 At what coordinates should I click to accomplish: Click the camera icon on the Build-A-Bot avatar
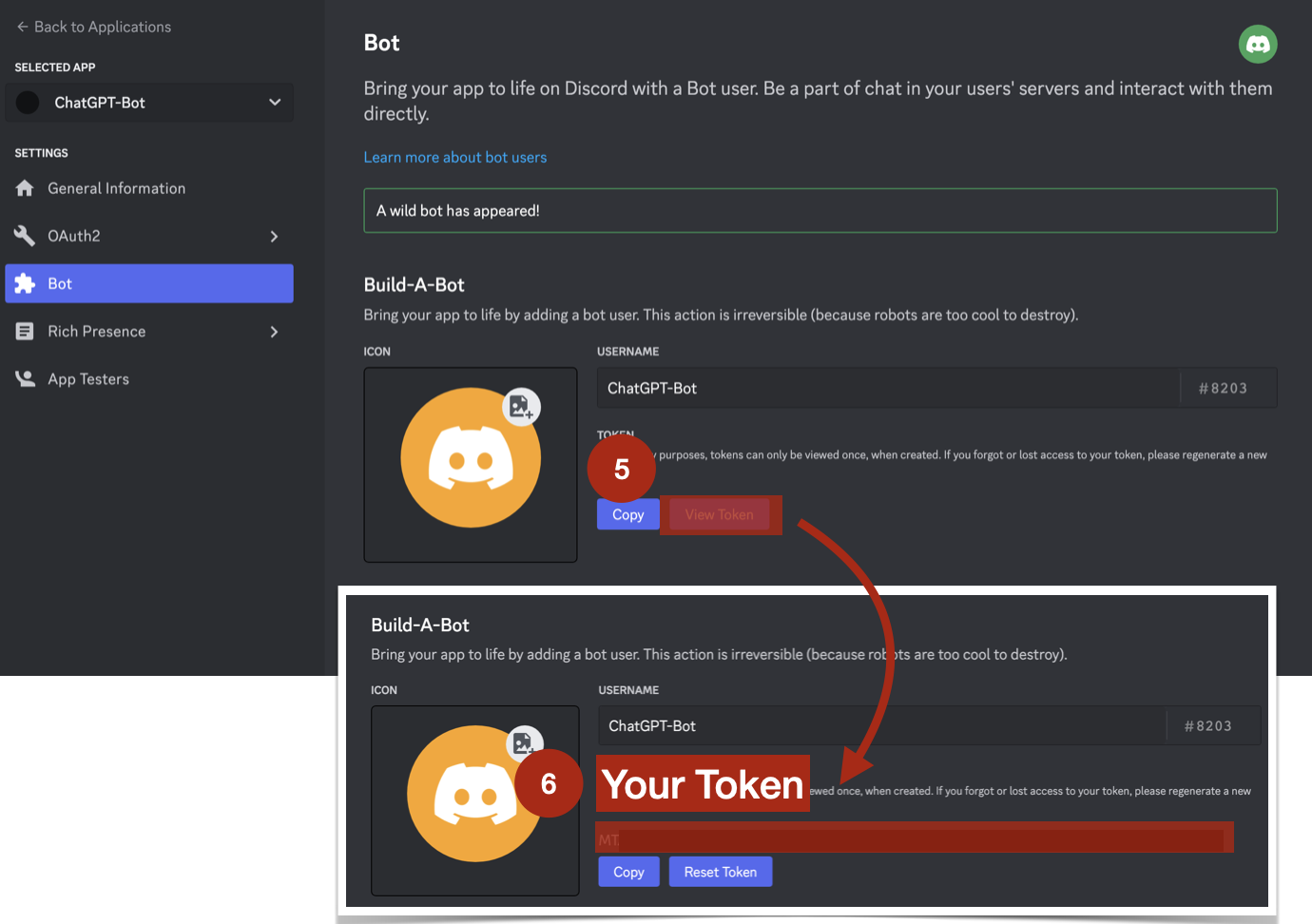524,743
